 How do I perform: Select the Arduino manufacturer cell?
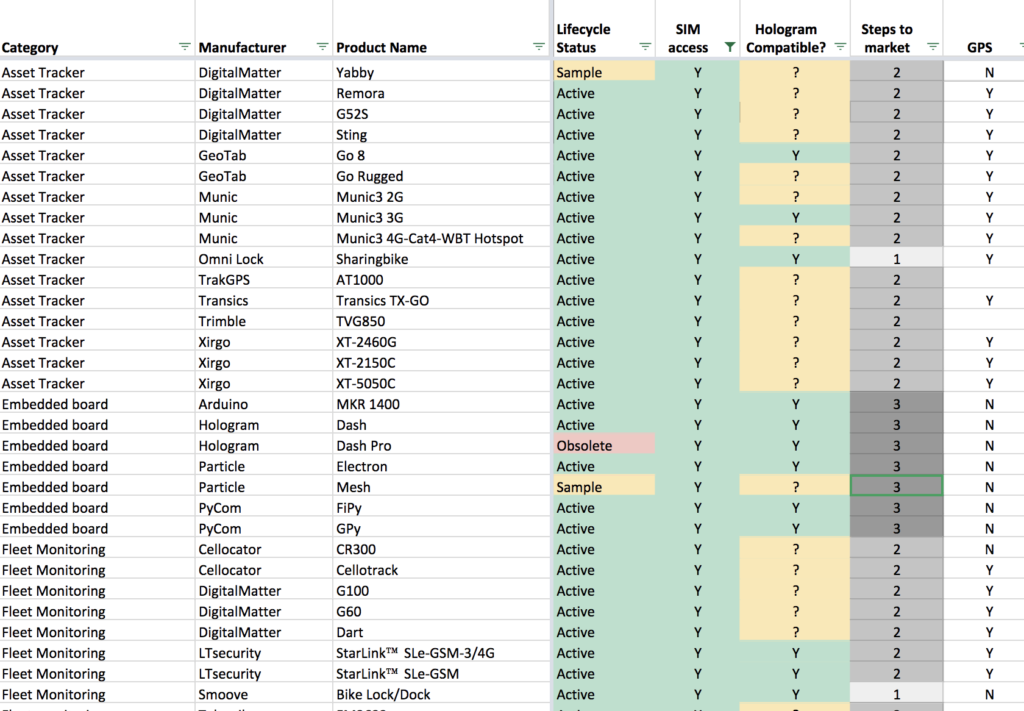click(264, 404)
